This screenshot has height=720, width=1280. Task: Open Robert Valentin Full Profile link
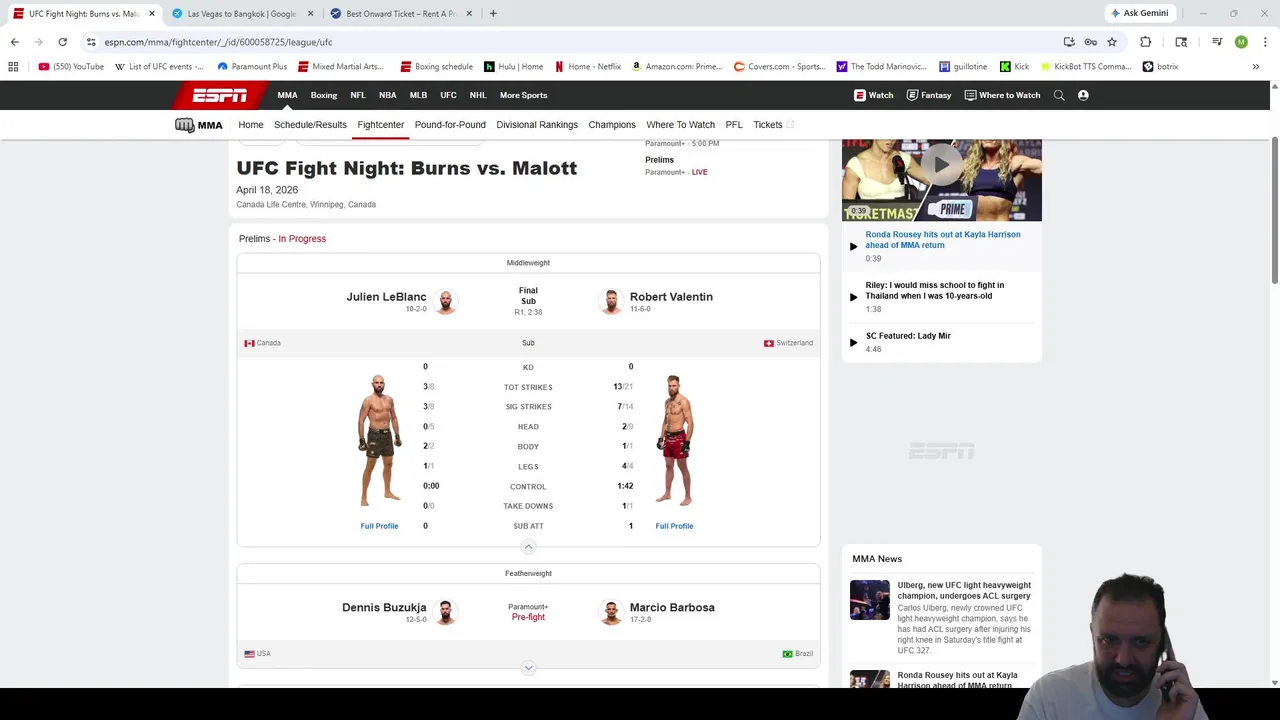click(674, 526)
